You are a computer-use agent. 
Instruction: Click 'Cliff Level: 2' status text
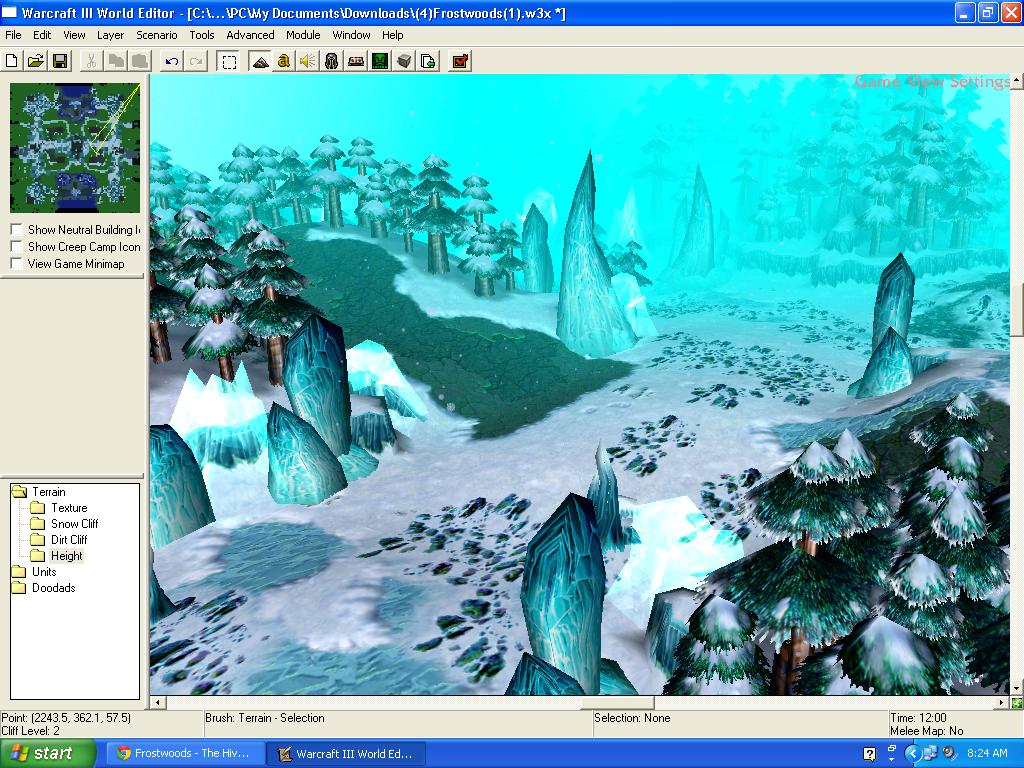(x=31, y=731)
